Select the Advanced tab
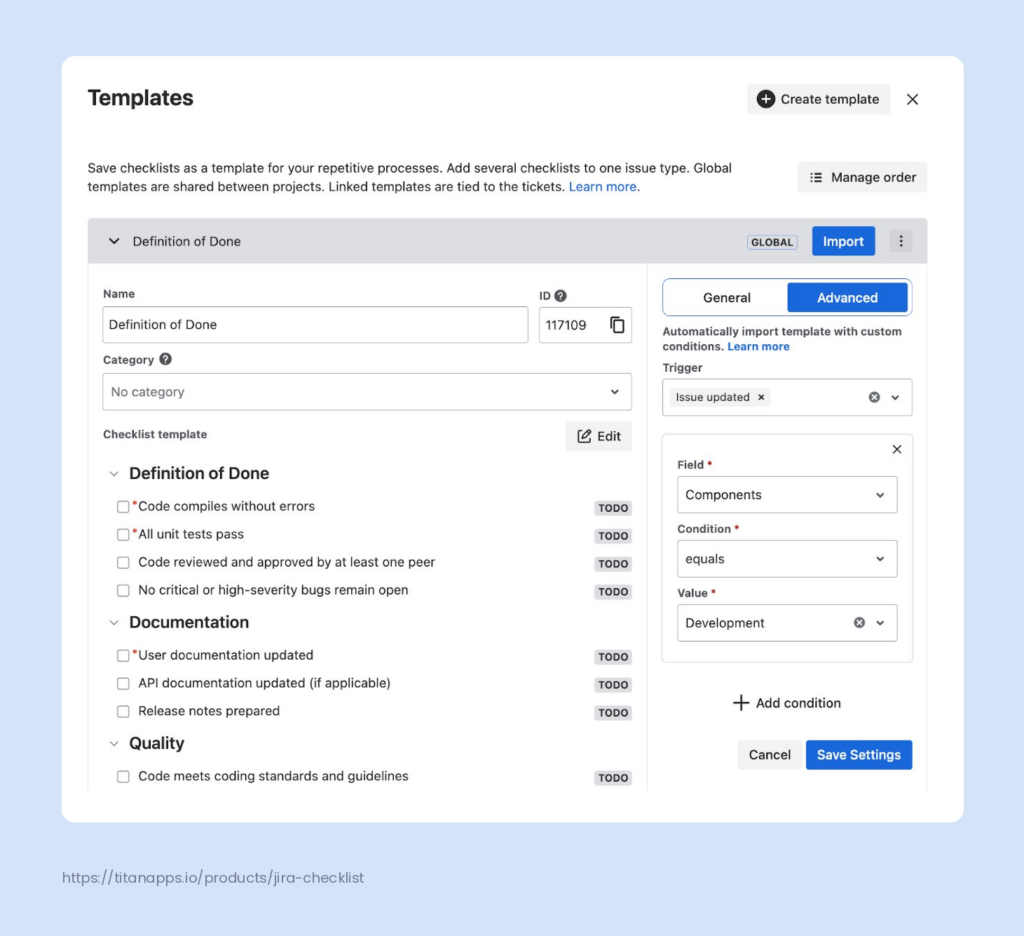 click(847, 298)
